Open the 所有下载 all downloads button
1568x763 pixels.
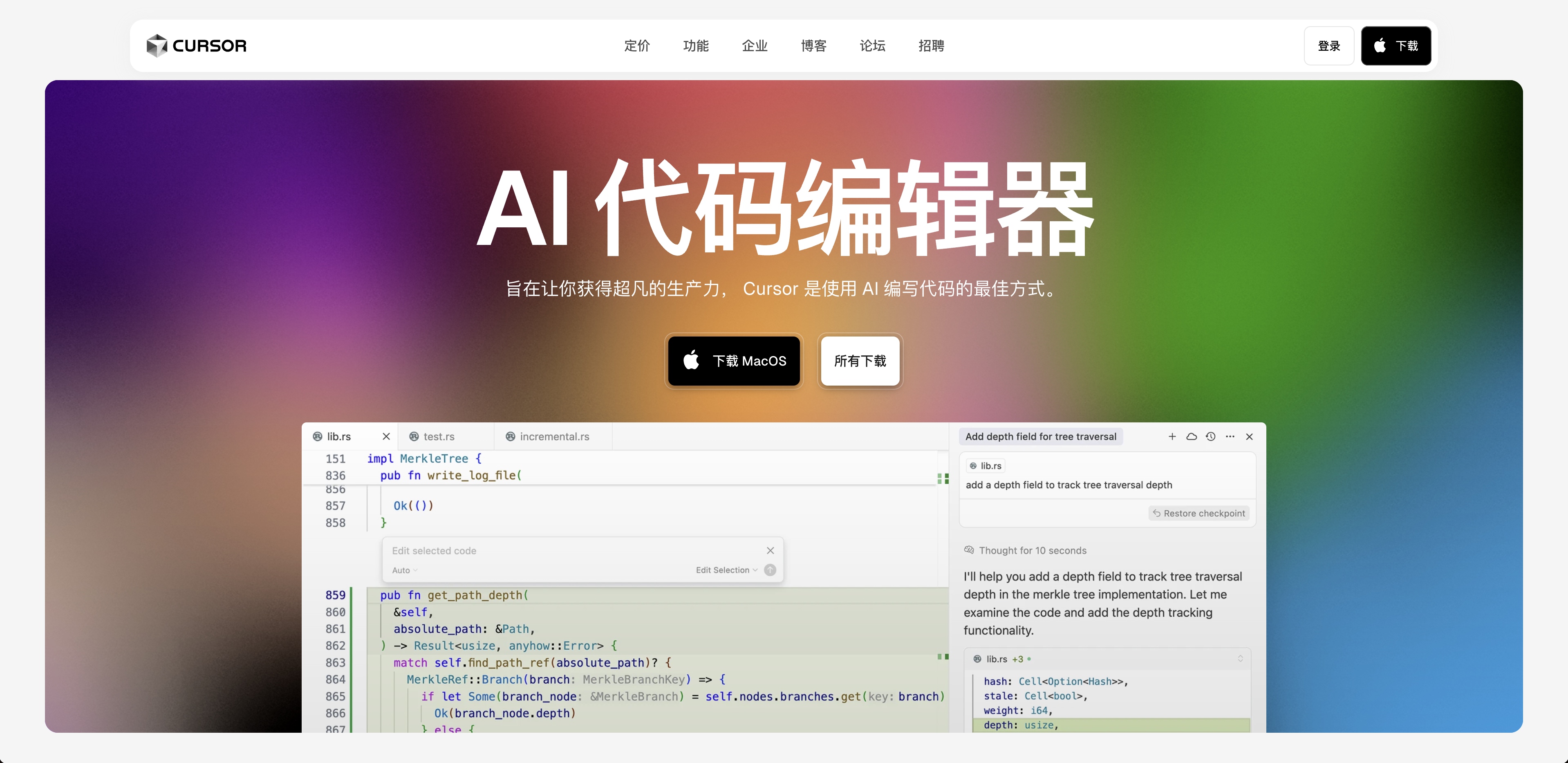click(x=860, y=361)
